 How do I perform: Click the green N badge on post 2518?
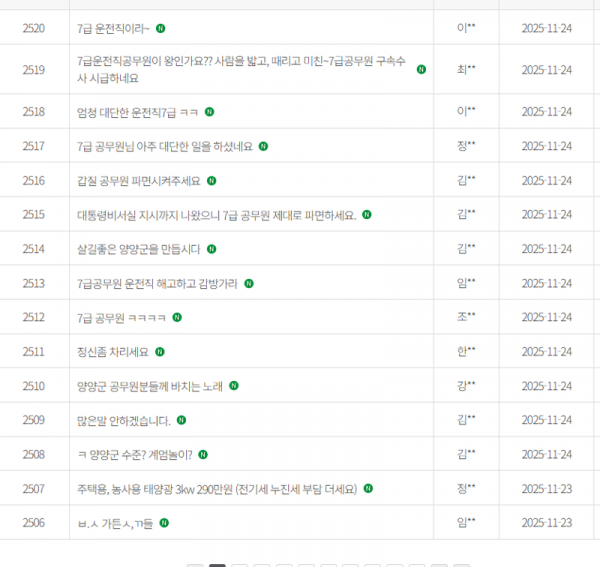[209, 111]
